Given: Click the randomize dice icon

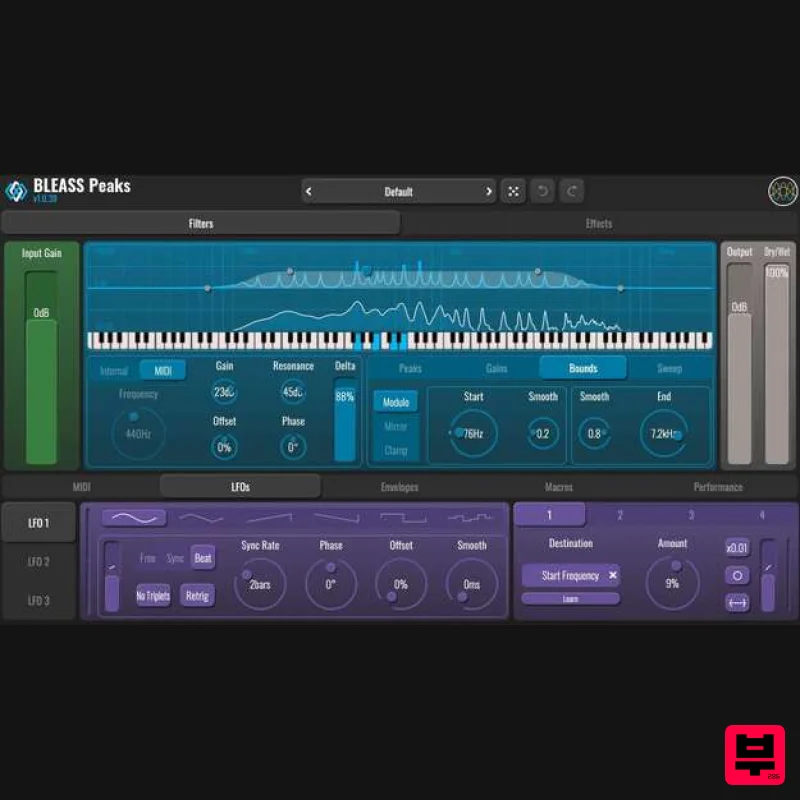Looking at the screenshot, I should point(513,191).
